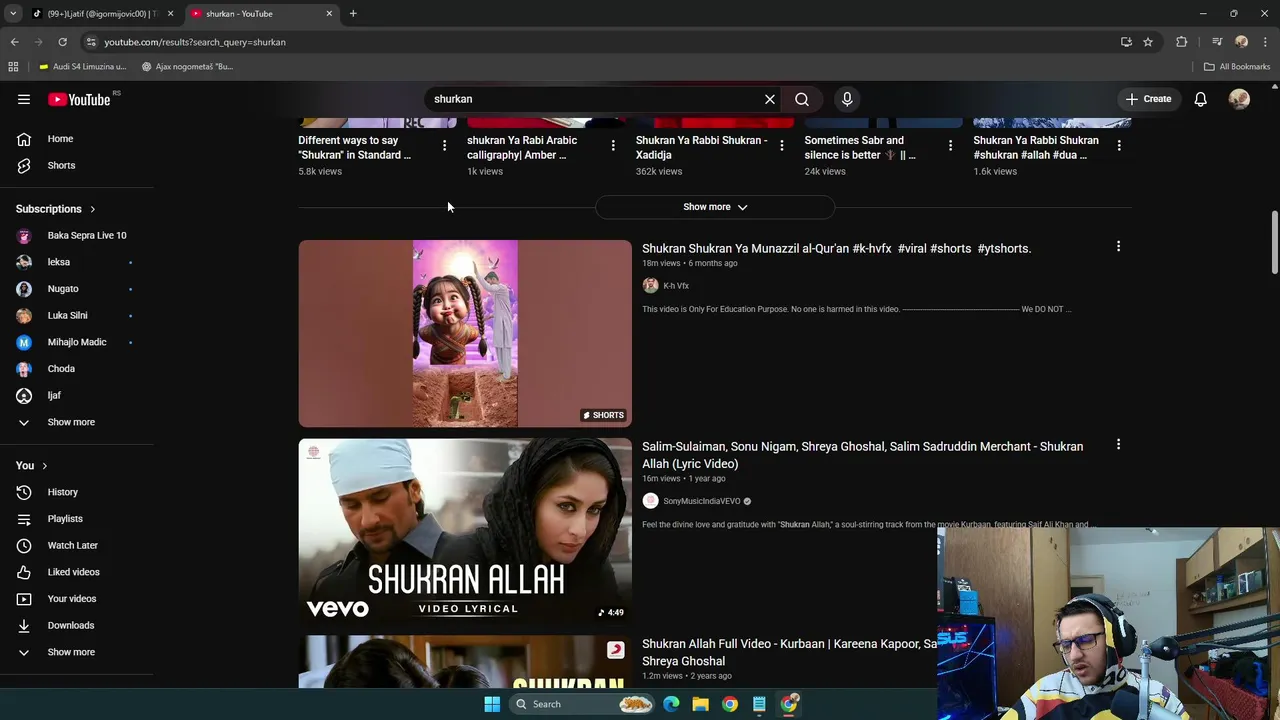Click the YouTube logo

pos(79,99)
